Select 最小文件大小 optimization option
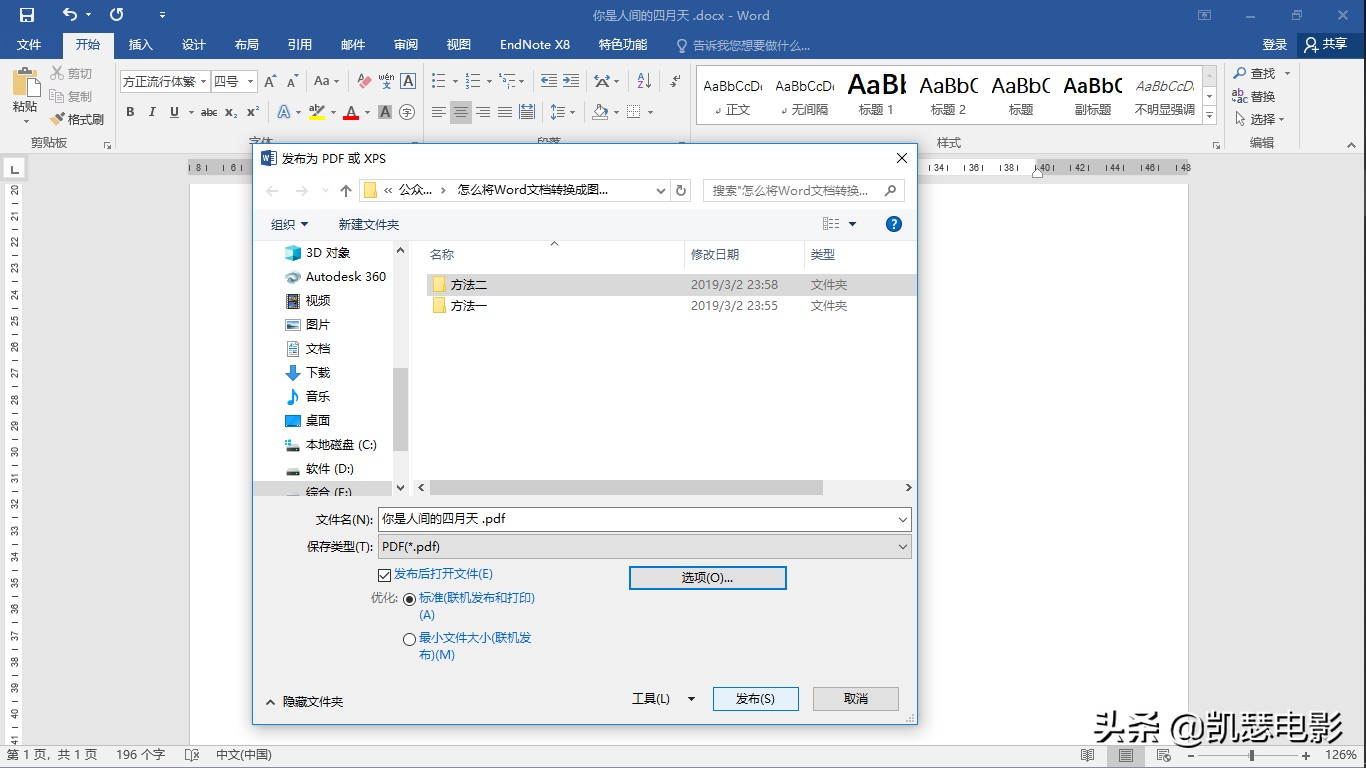Viewport: 1366px width, 768px height. pos(409,638)
